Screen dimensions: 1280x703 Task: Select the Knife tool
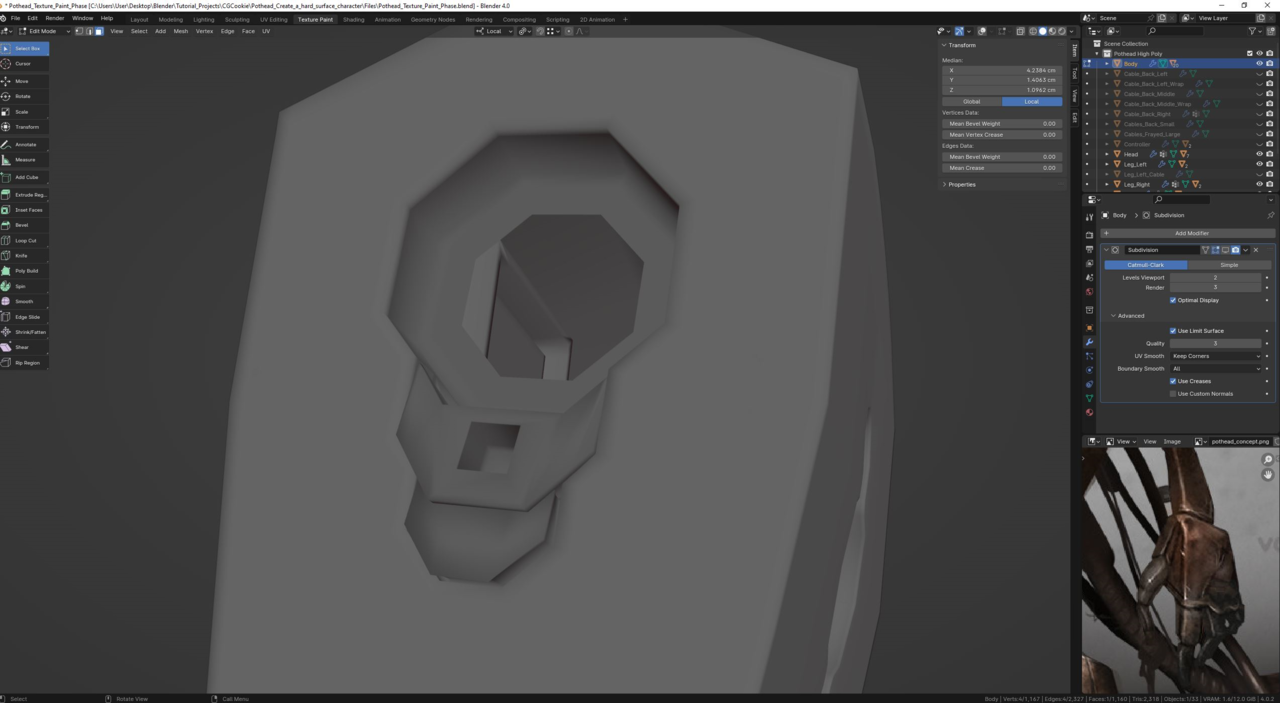tap(22, 256)
